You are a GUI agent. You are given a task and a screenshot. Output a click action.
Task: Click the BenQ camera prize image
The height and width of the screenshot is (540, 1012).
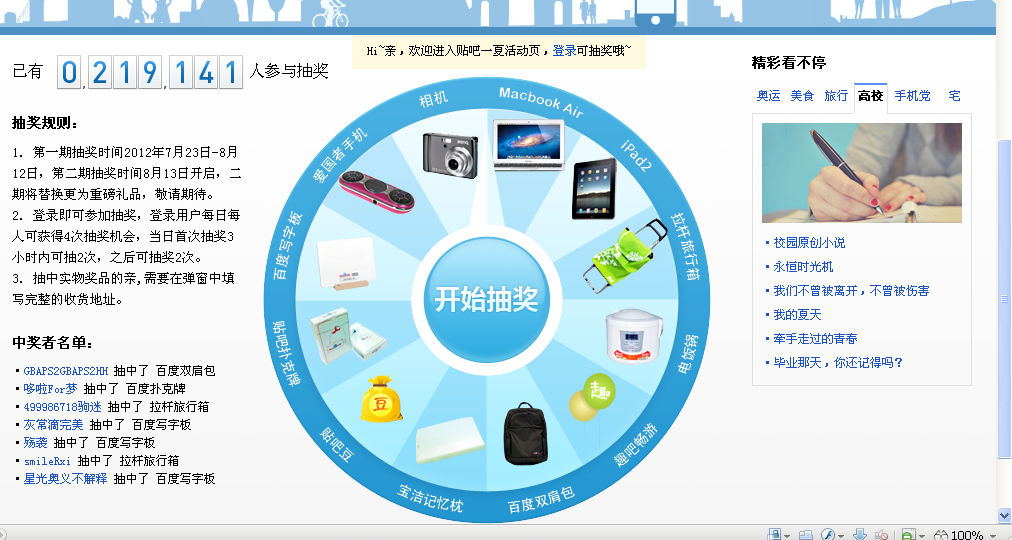[x=450, y=155]
